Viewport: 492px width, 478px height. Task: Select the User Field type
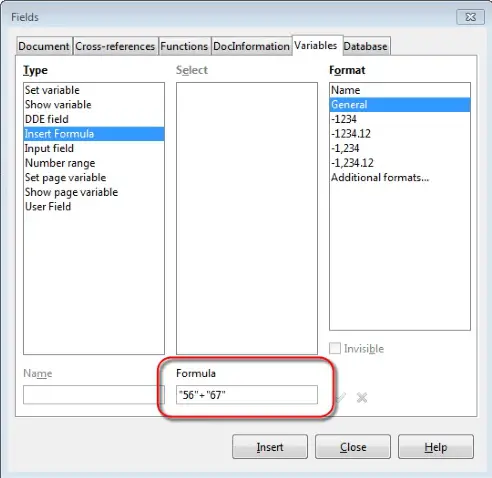click(94, 207)
